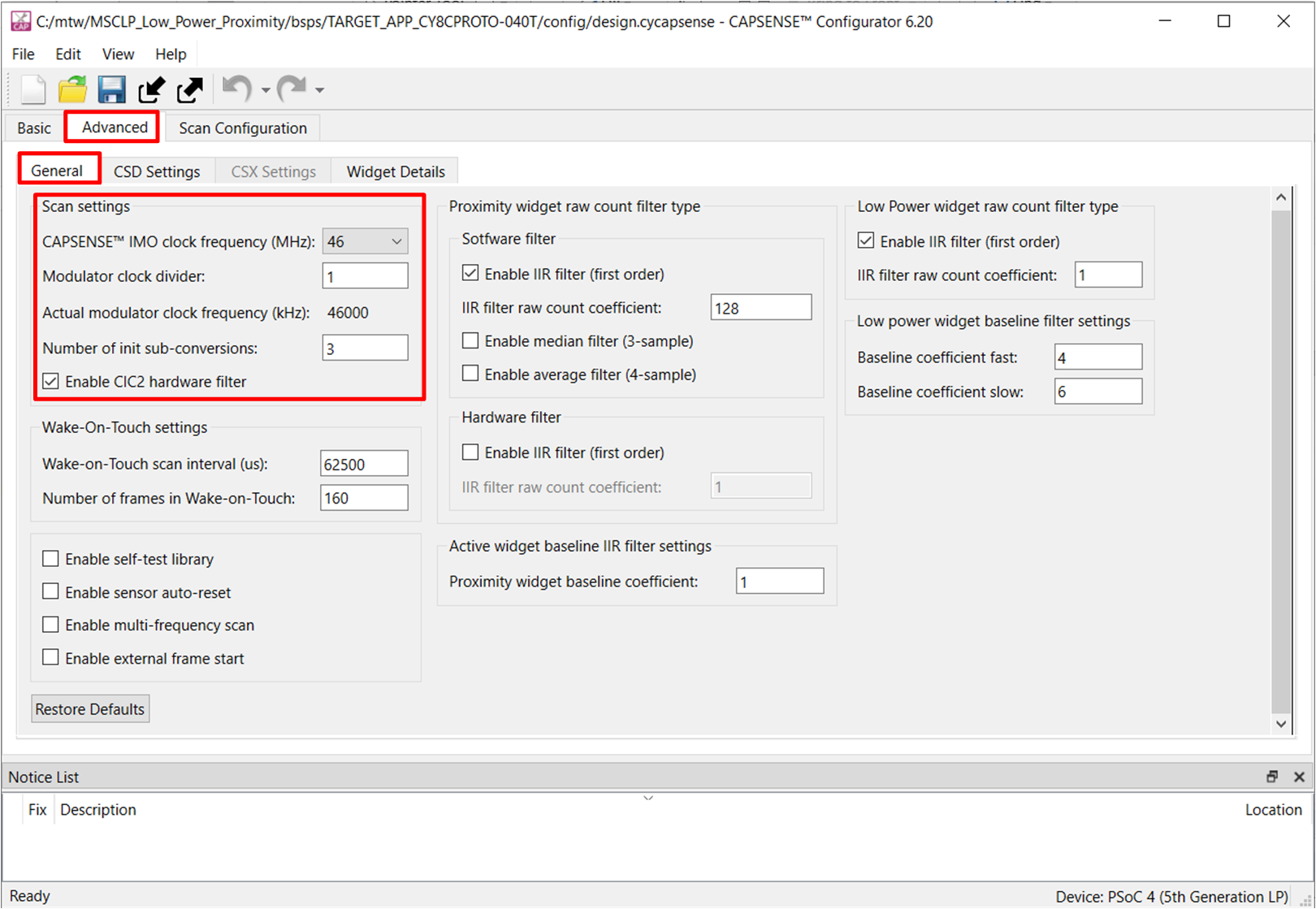
Task: Enable multi-frequency scan checkbox
Action: tap(50, 624)
